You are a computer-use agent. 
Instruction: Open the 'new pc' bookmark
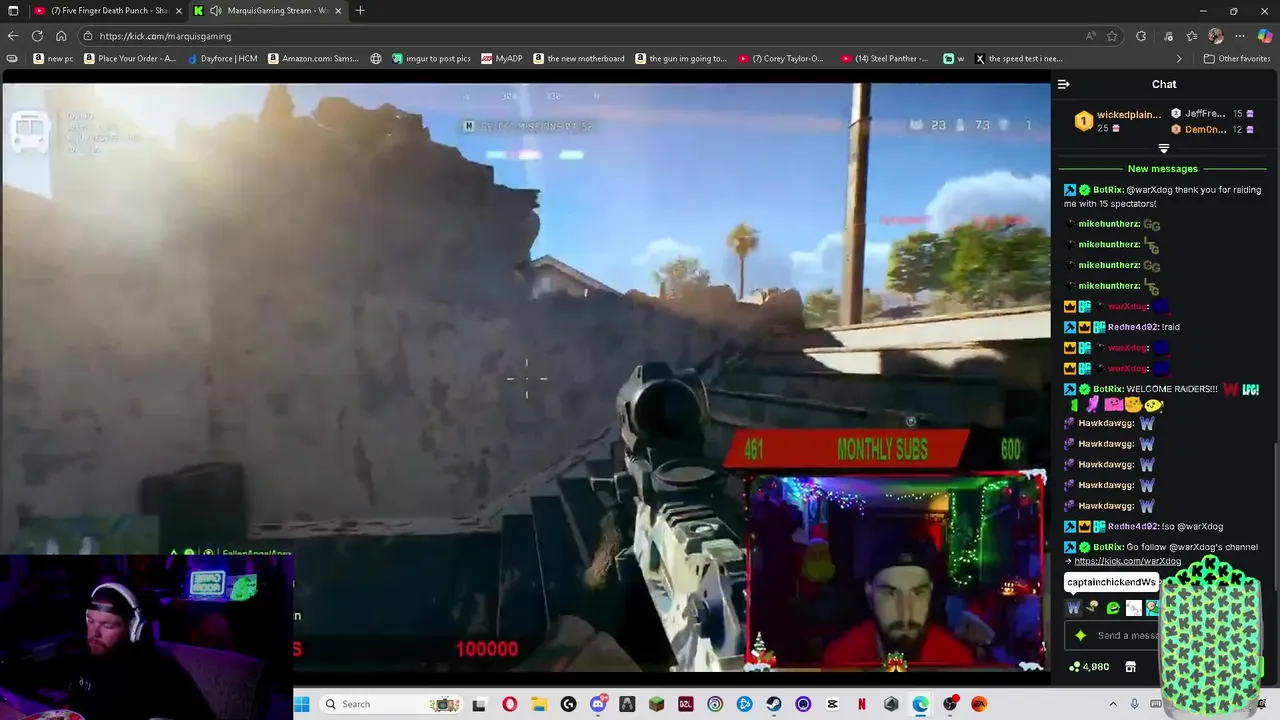click(53, 59)
